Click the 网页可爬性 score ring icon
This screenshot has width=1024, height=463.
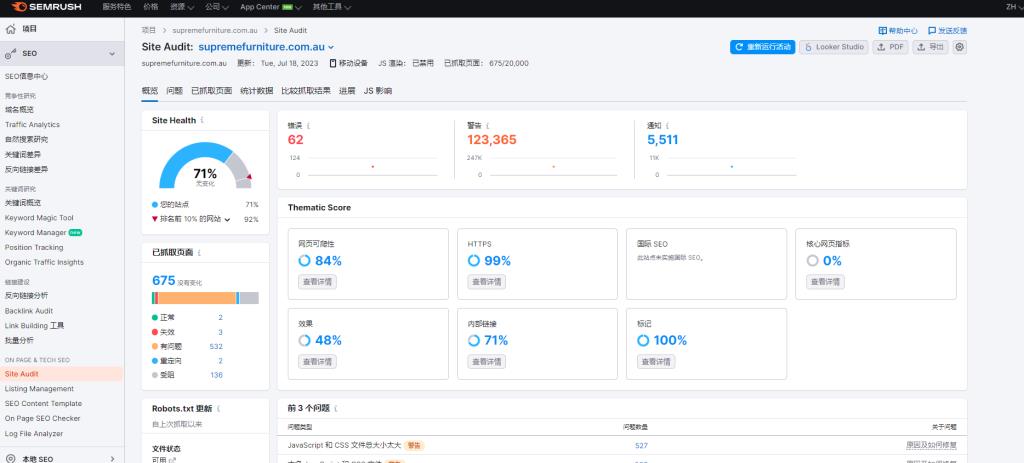click(304, 261)
